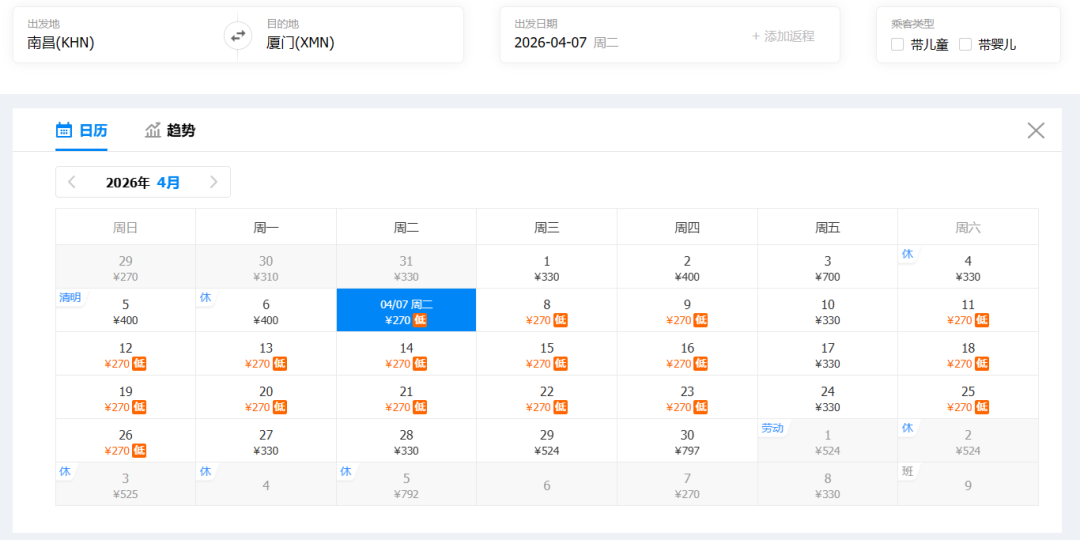Click the 劳动 holiday tag on May 1
1080x540 pixels.
[x=772, y=428]
